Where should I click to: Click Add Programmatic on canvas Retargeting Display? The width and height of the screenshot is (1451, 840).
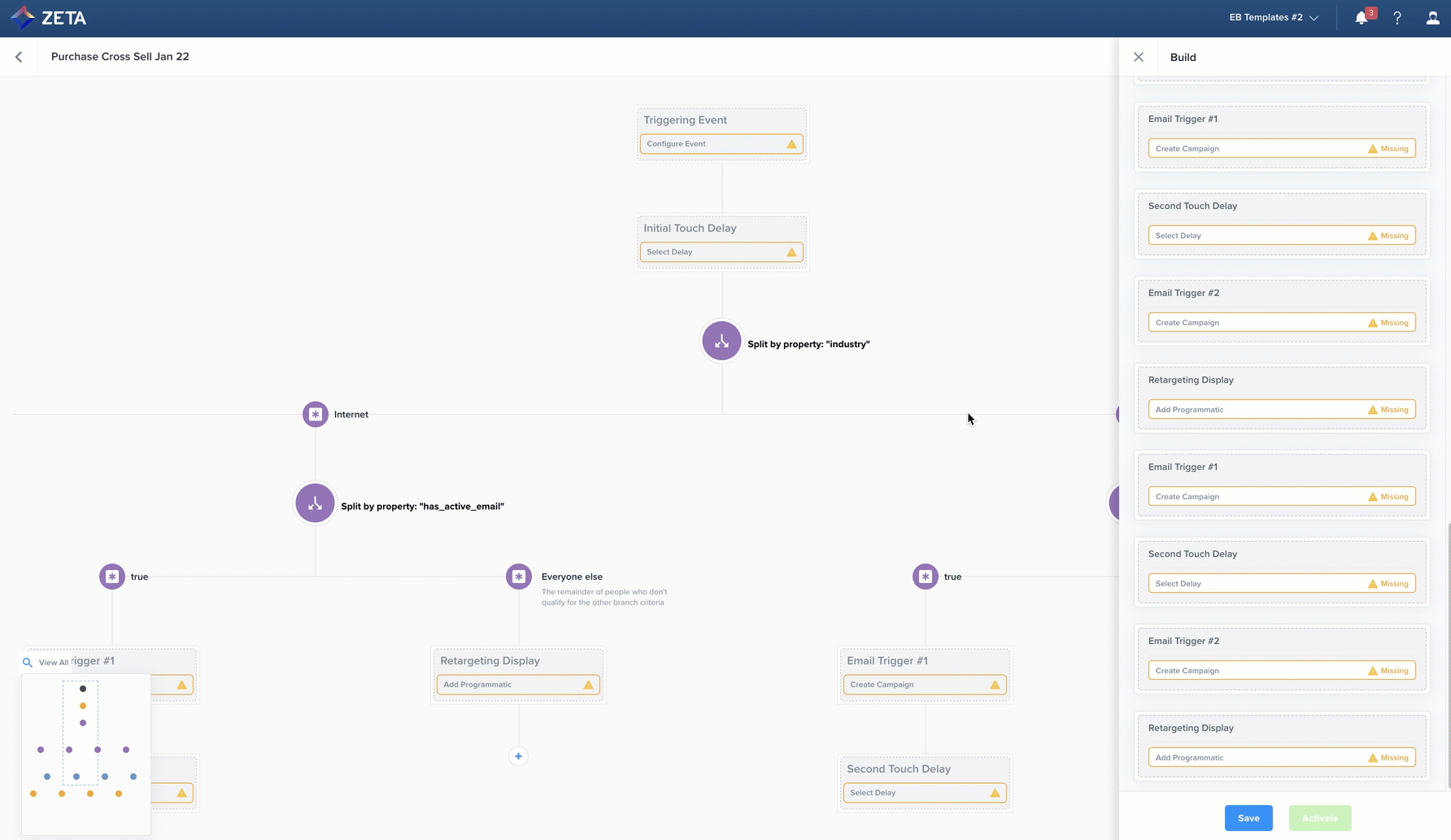tap(517, 685)
